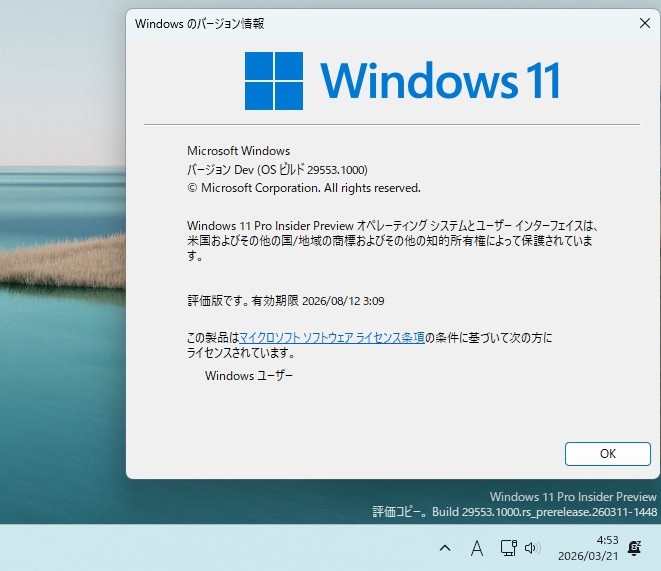Screen dimensions: 661x571
Task: Click the Microsoft Corporation copyright line
Action: 304,188
